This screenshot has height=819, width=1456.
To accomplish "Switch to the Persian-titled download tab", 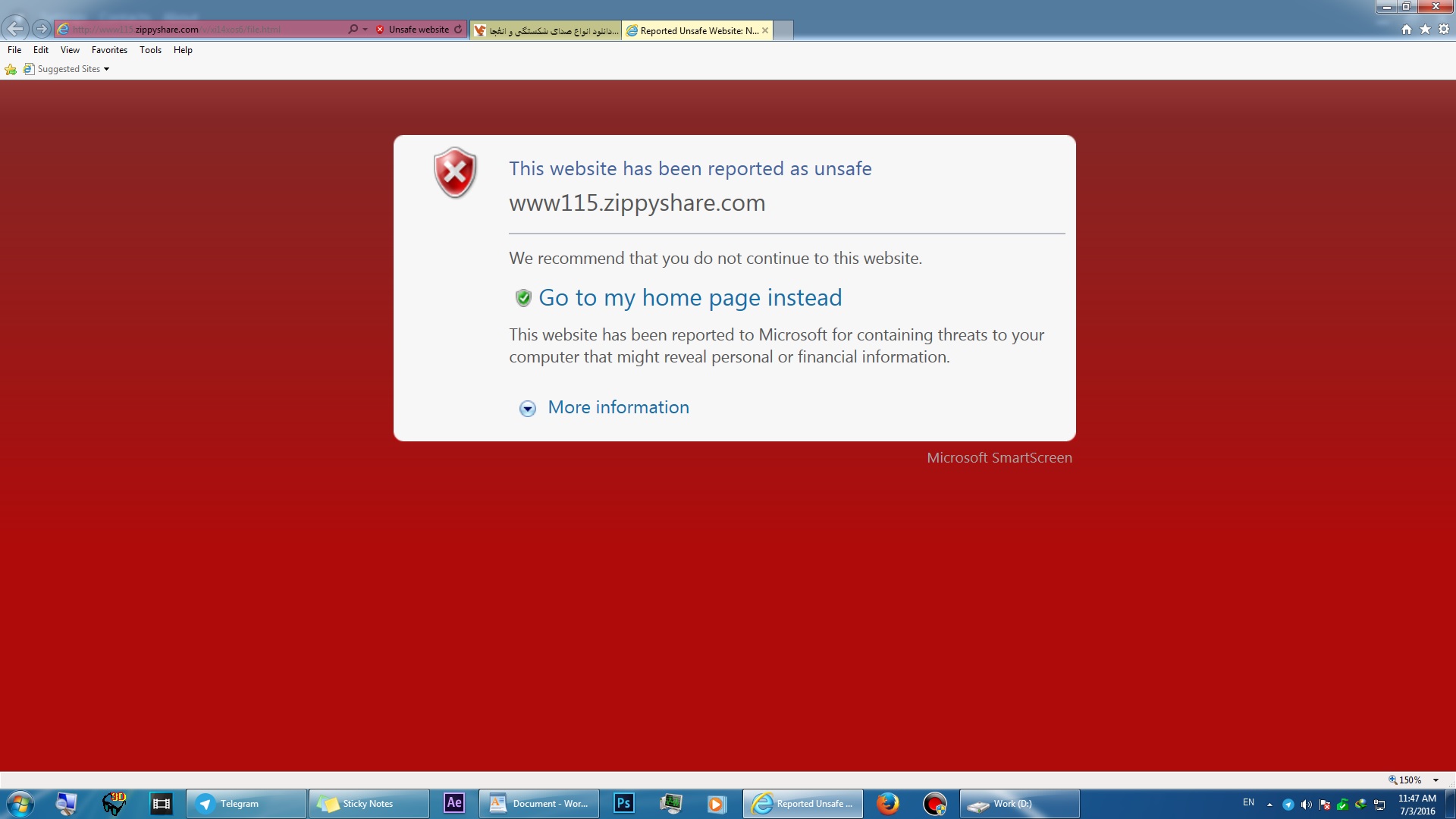I will pos(546,30).
